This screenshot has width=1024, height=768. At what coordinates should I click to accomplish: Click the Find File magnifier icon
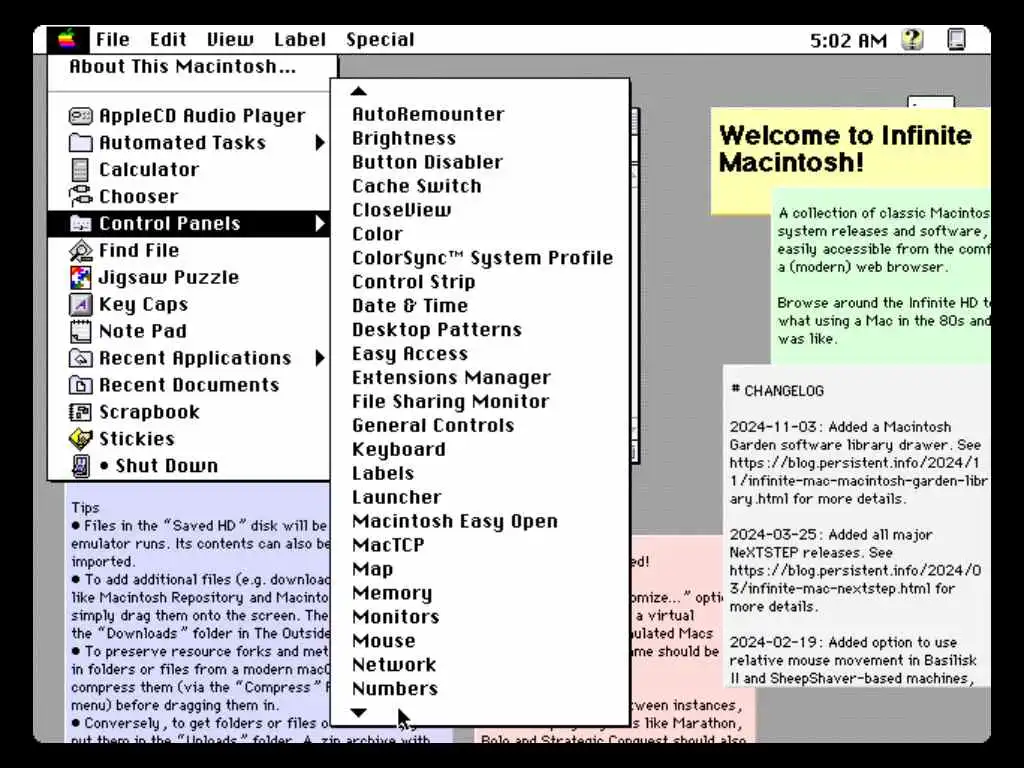tap(80, 250)
